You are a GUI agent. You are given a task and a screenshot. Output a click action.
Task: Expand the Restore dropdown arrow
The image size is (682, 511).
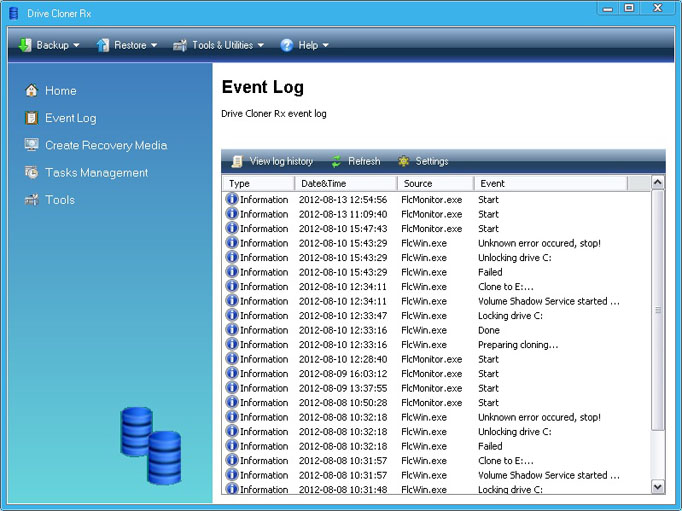154,45
